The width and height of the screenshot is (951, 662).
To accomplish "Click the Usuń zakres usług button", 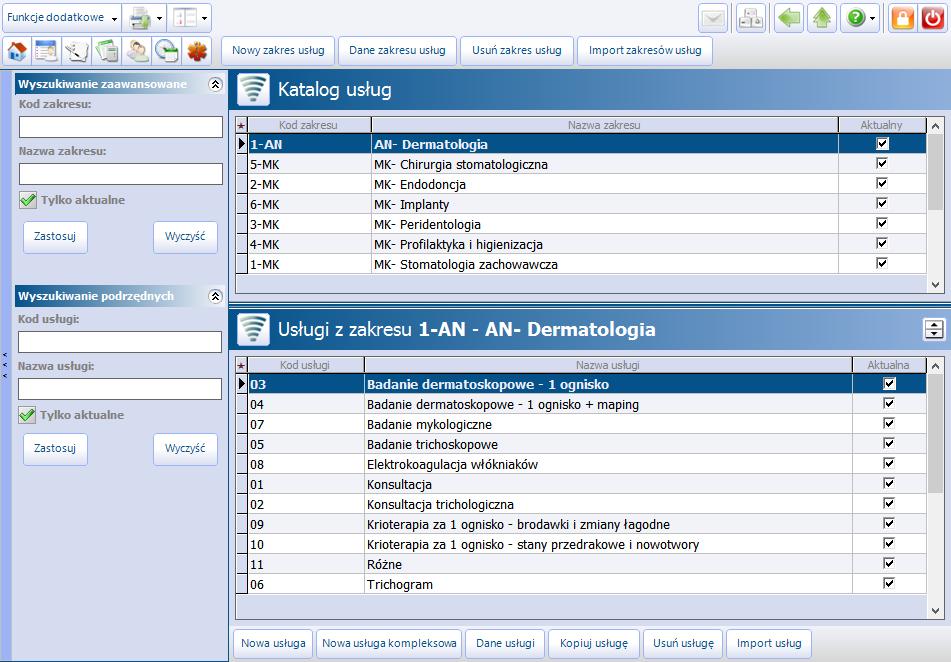I will (517, 50).
